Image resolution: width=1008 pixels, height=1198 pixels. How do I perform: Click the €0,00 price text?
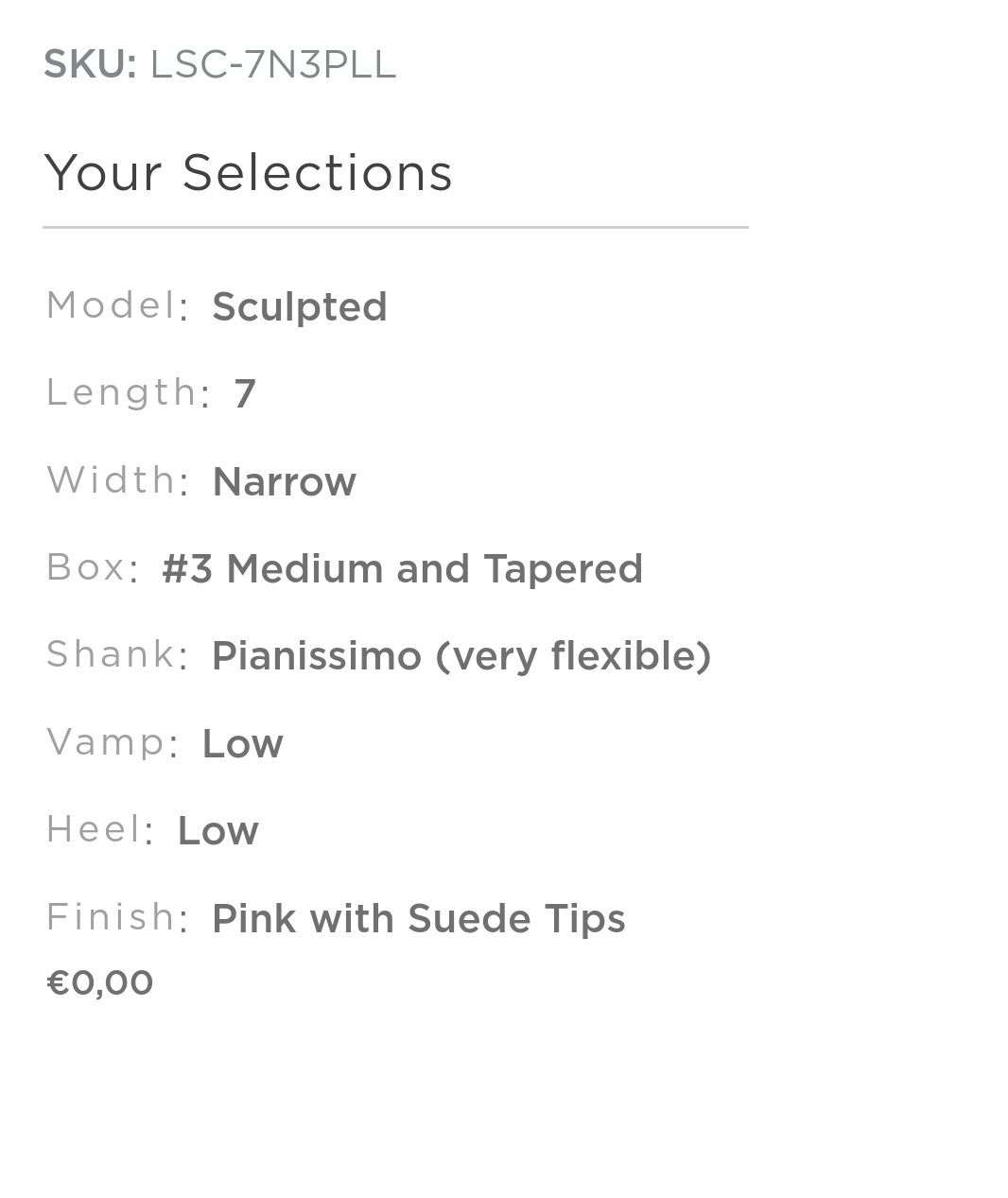pyautogui.click(x=99, y=982)
